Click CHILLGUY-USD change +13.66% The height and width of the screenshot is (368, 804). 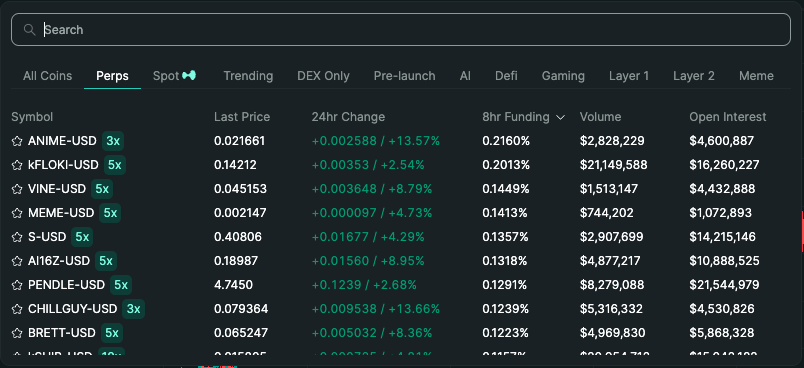(414, 309)
